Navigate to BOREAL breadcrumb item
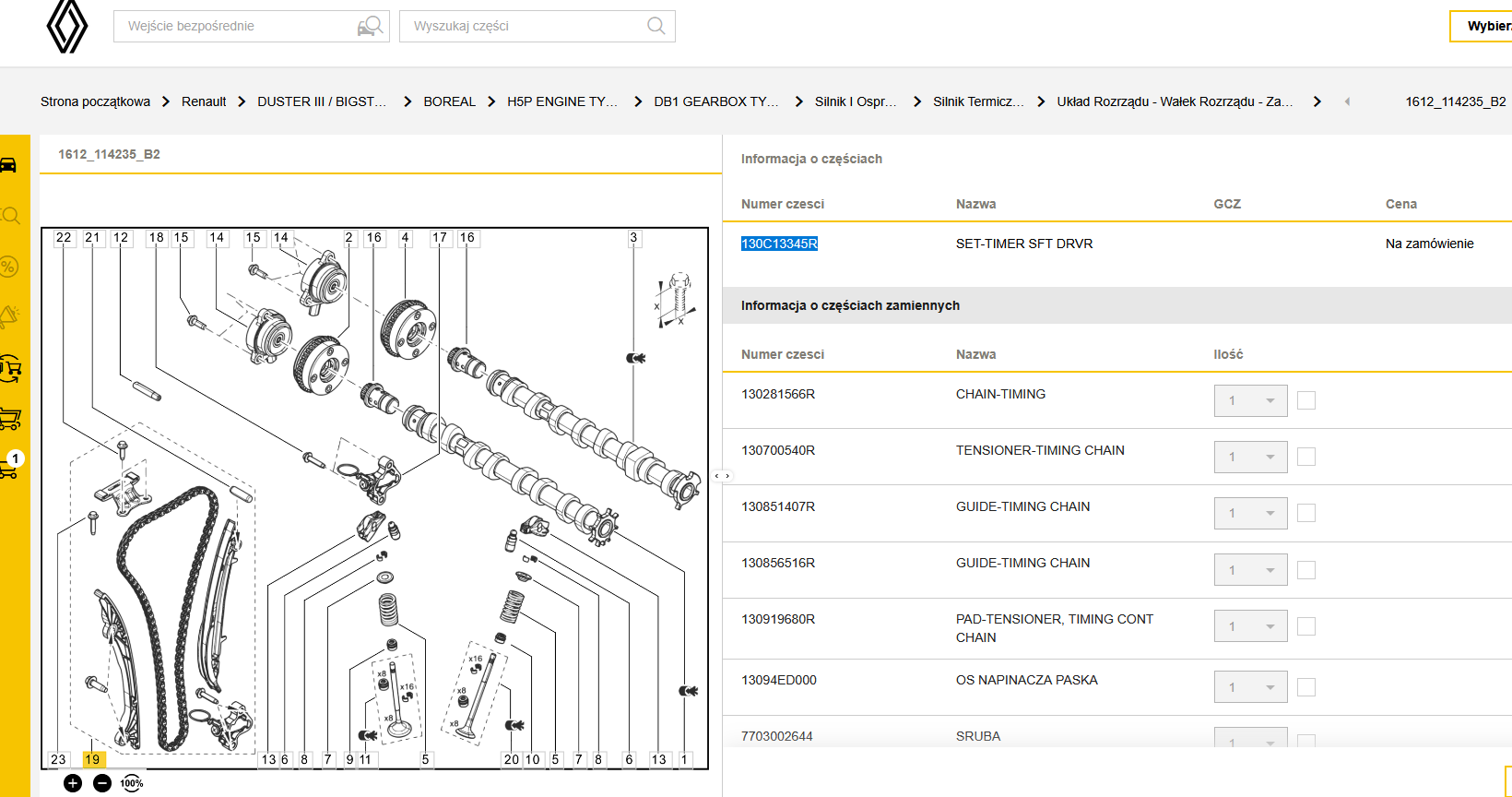This screenshot has width=1512, height=797. [449, 101]
